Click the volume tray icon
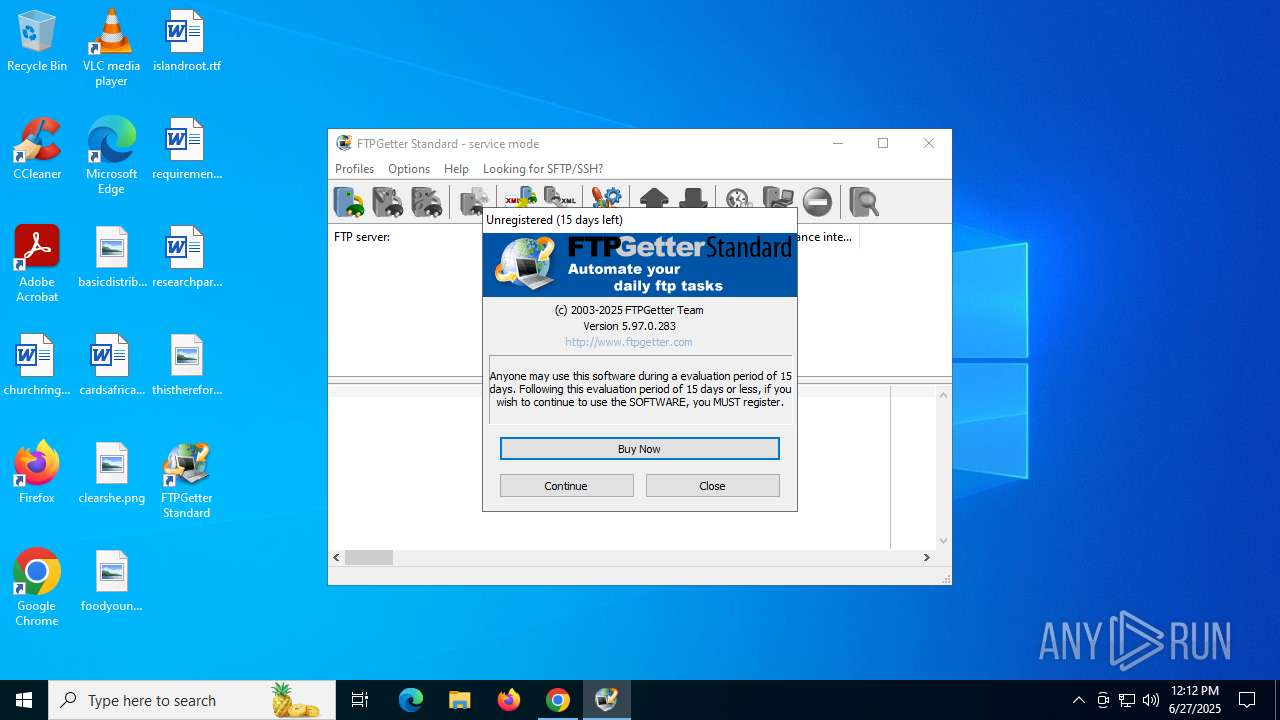 1151,700
